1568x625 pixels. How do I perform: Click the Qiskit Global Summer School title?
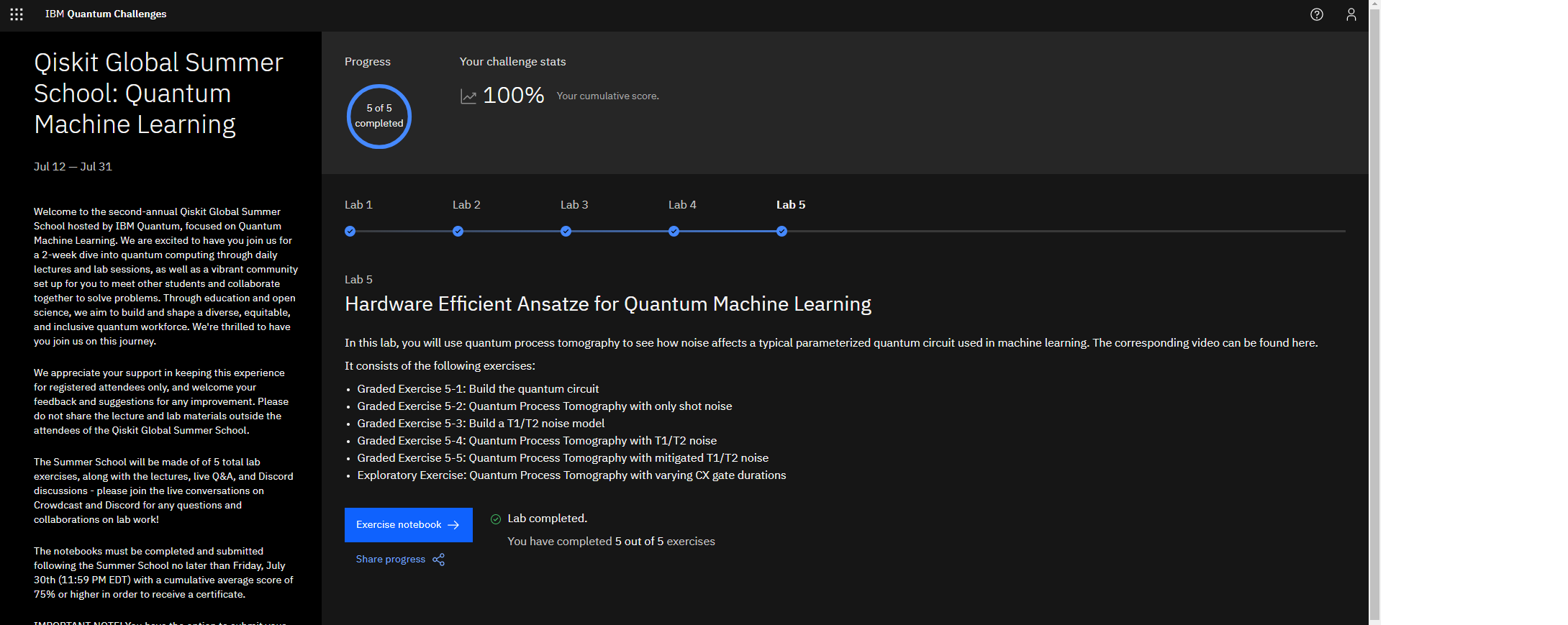(x=158, y=93)
